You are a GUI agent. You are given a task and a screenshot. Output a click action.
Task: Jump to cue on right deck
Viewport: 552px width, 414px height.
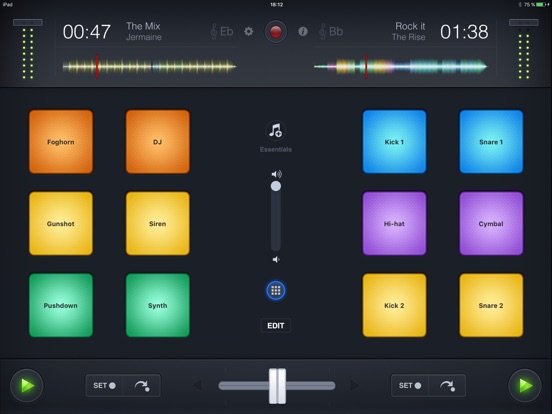pos(447,385)
